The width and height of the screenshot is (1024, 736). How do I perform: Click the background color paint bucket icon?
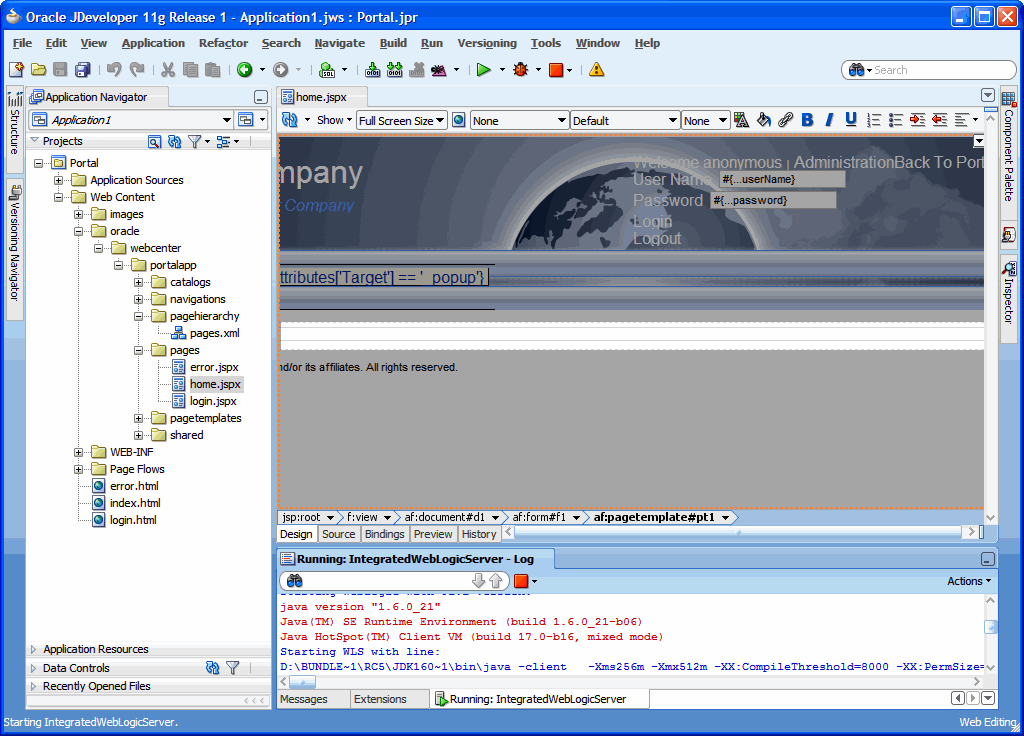click(763, 120)
